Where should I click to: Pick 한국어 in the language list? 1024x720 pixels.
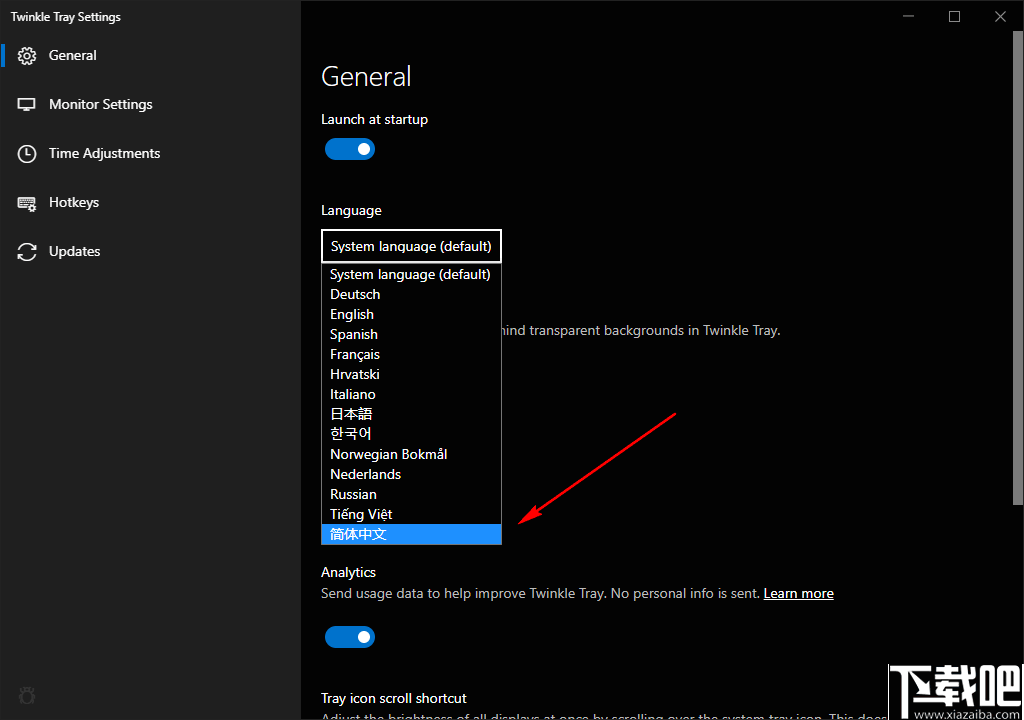[x=411, y=434]
